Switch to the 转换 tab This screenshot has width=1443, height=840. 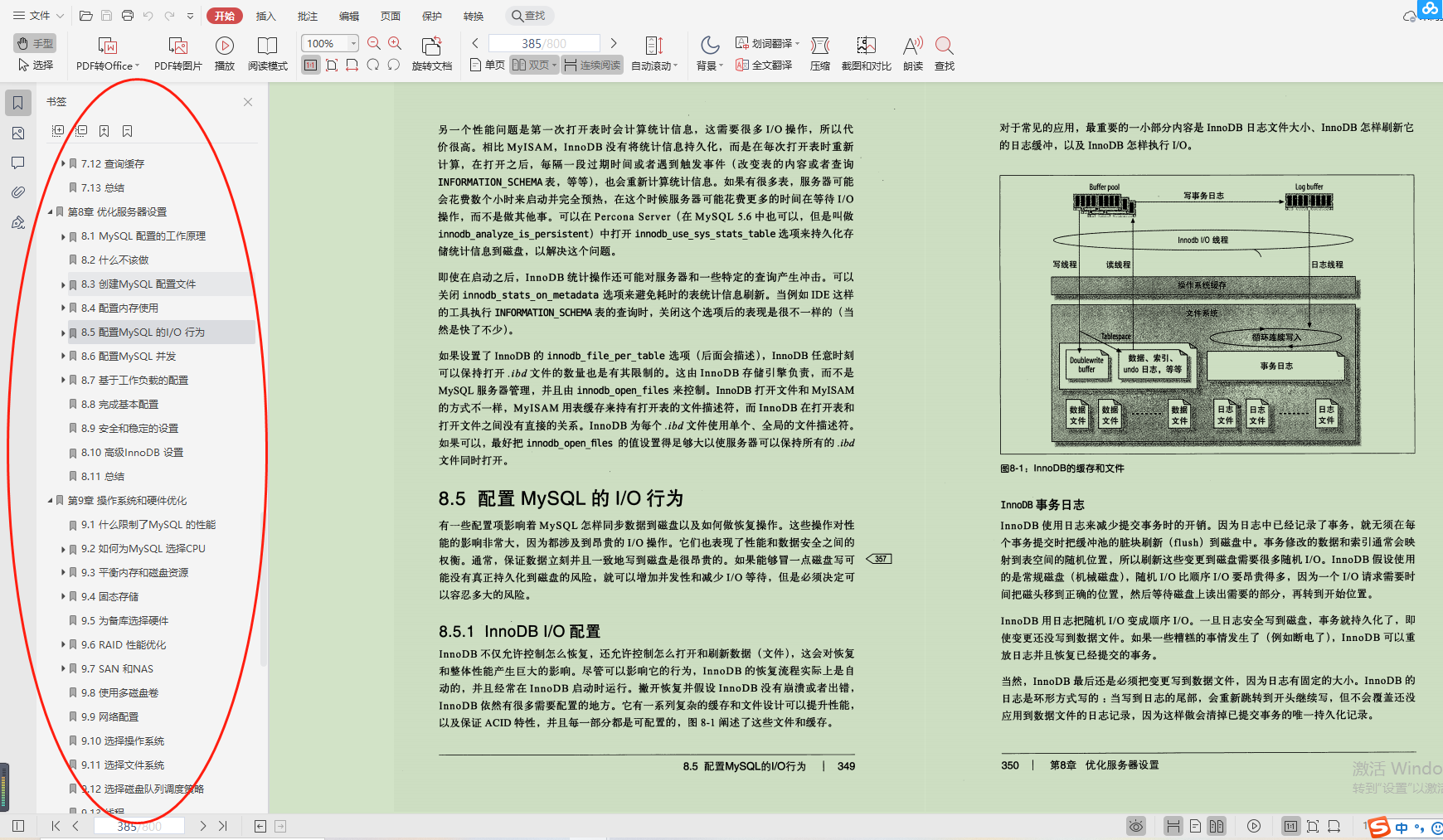point(474,16)
